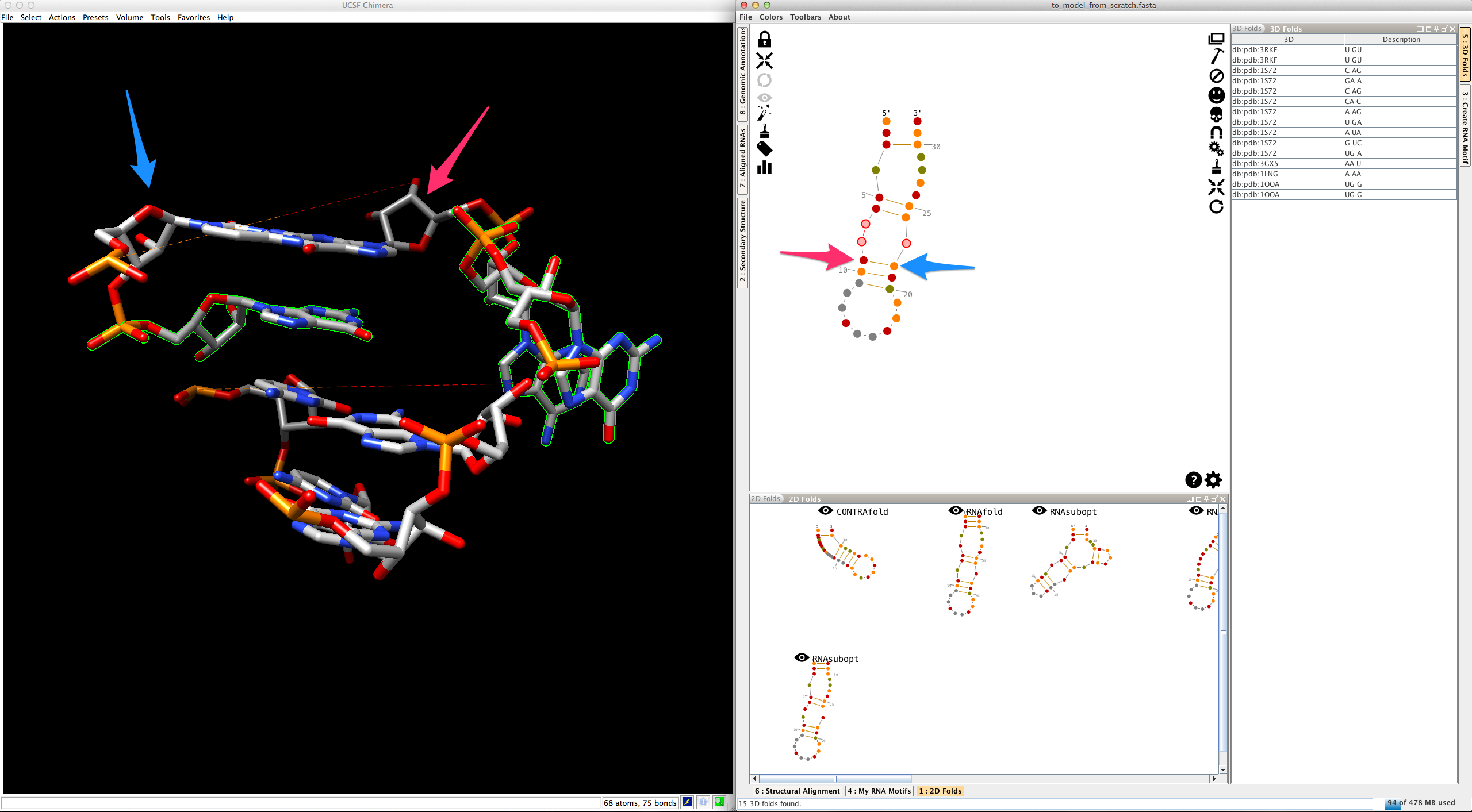
Task: Select the db:pdb:1LNG row
Action: pos(1344,174)
